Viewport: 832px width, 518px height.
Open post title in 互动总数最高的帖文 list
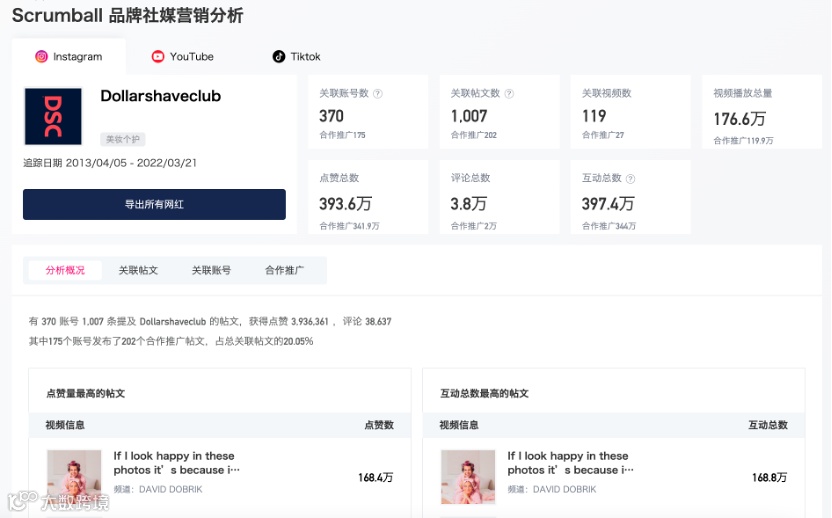pos(570,463)
